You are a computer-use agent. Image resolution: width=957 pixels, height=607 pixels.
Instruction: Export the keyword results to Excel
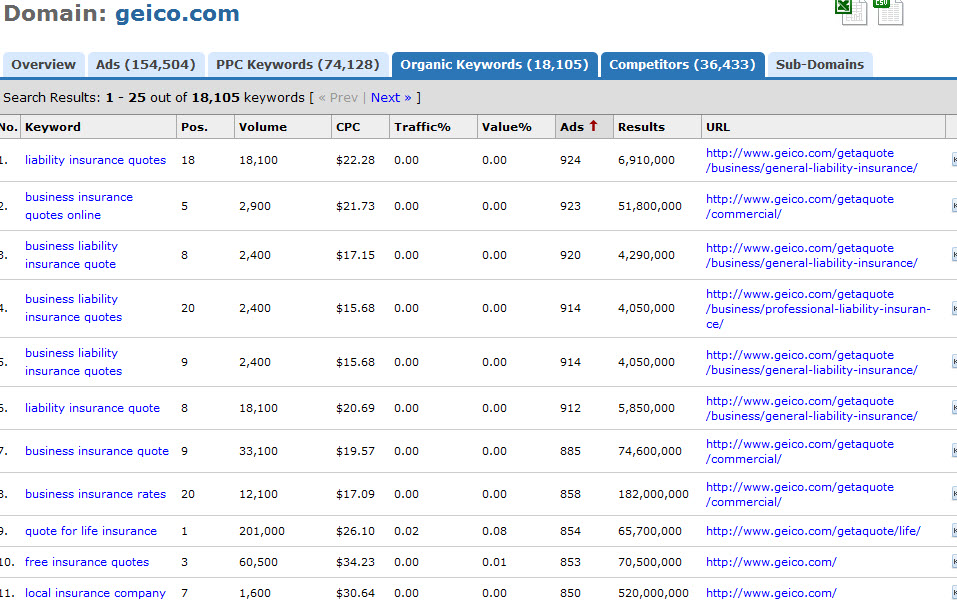pyautogui.click(x=851, y=12)
